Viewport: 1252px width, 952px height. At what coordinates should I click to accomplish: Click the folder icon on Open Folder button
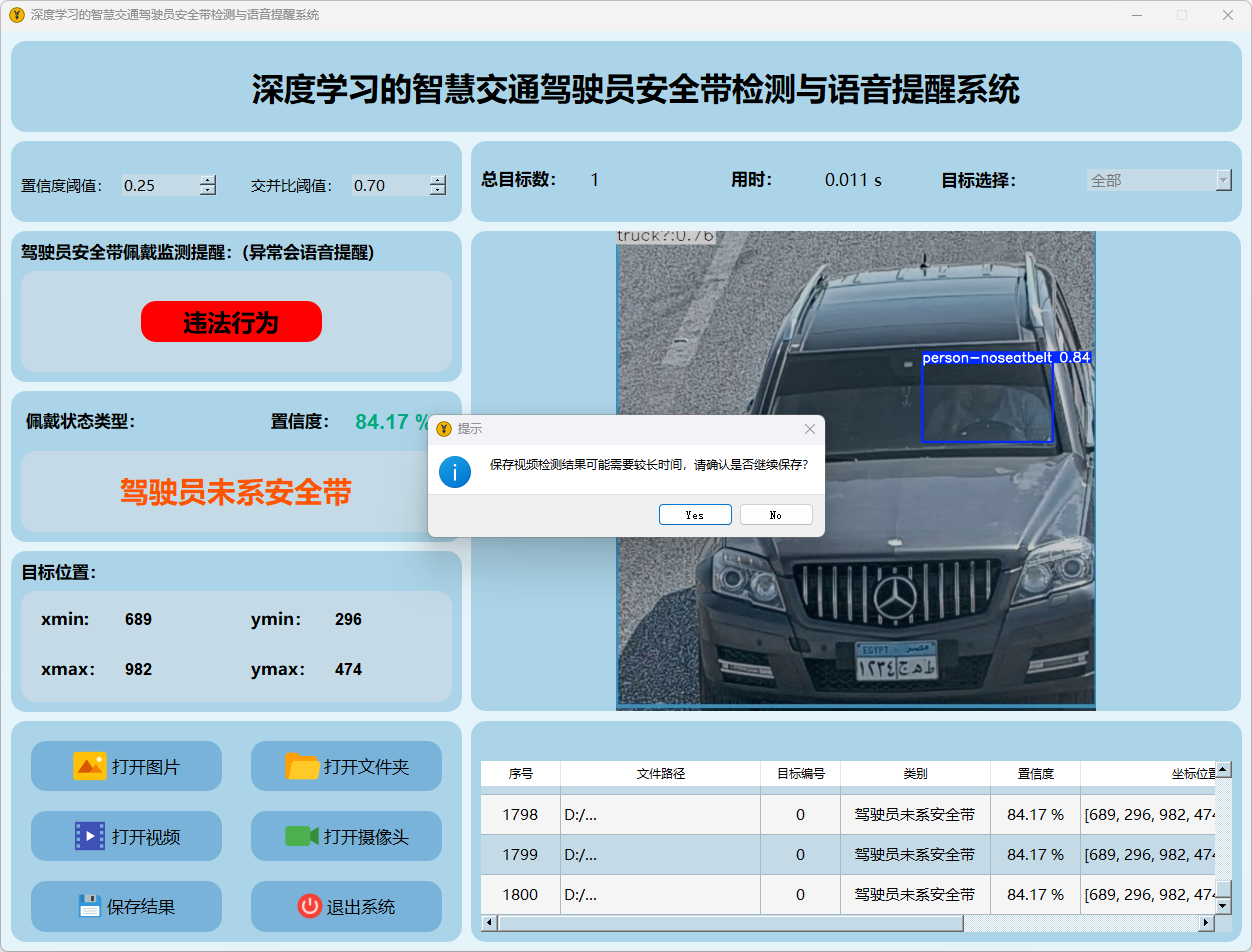(302, 766)
